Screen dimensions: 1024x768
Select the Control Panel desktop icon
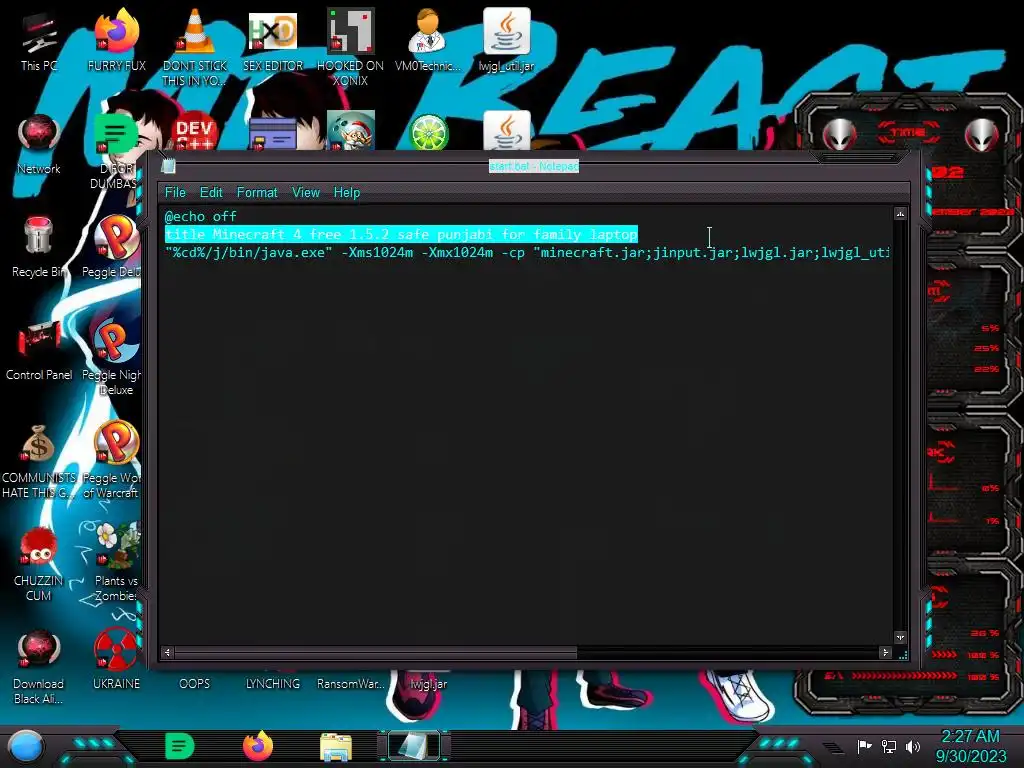(39, 351)
